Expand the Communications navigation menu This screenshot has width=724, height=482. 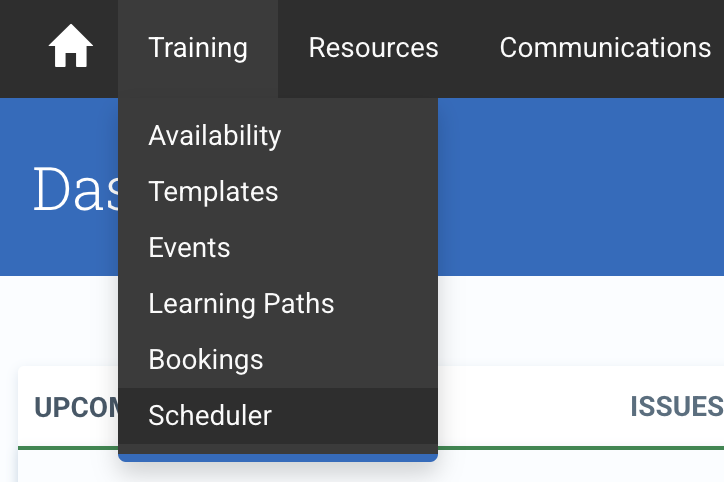pyautogui.click(x=605, y=48)
